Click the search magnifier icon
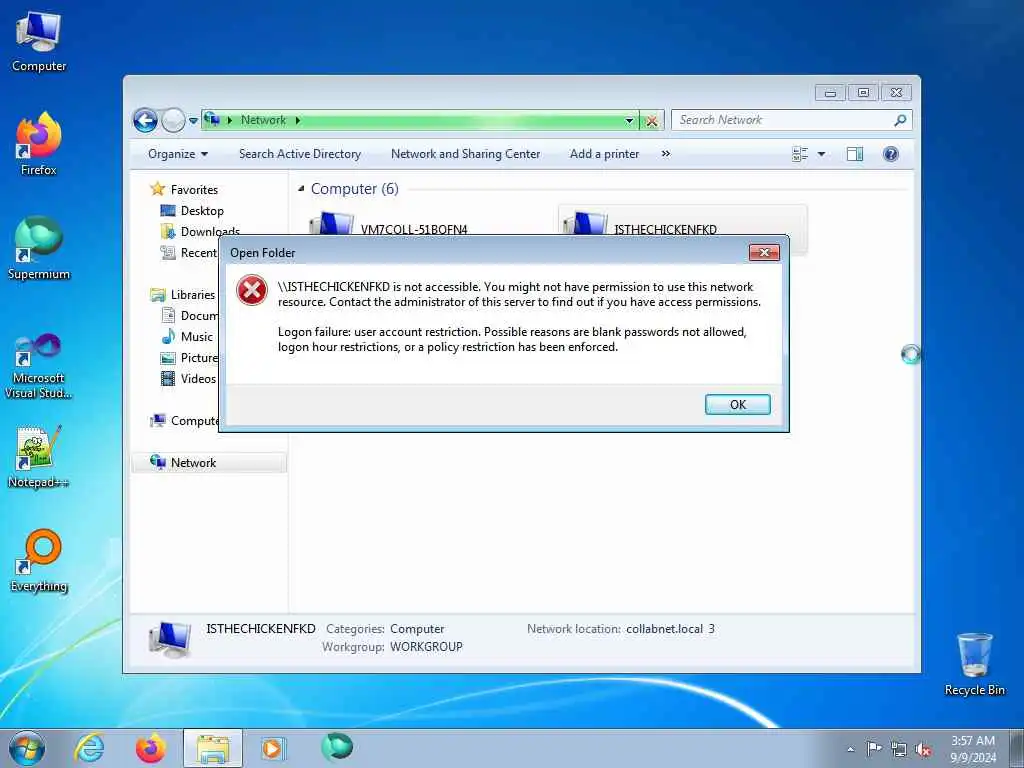1024x768 pixels. 900,120
